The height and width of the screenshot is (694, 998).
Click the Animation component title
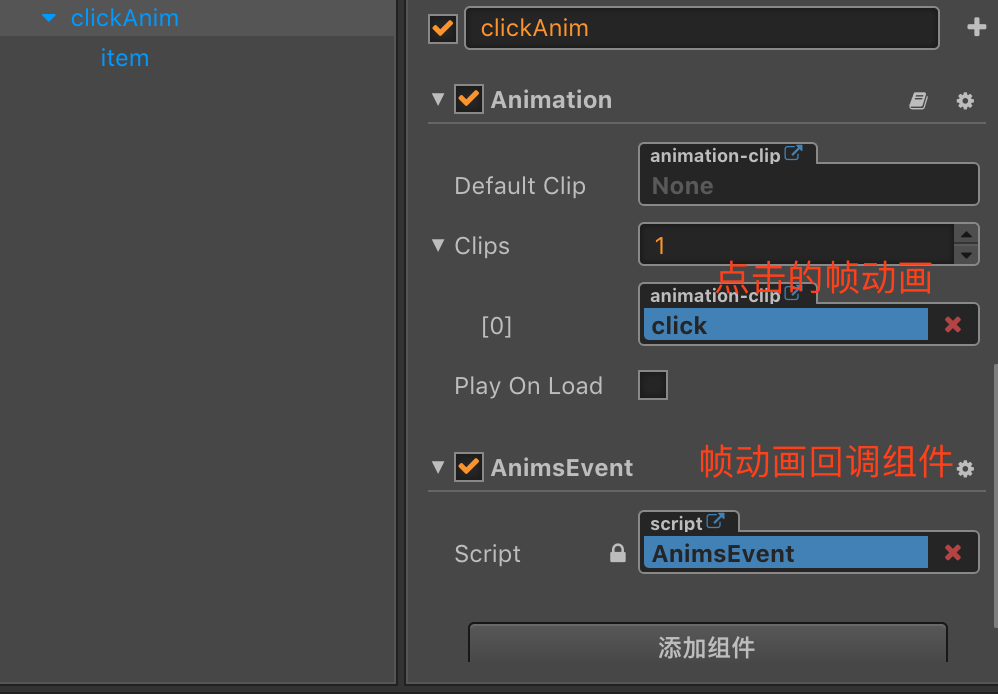tap(551, 100)
